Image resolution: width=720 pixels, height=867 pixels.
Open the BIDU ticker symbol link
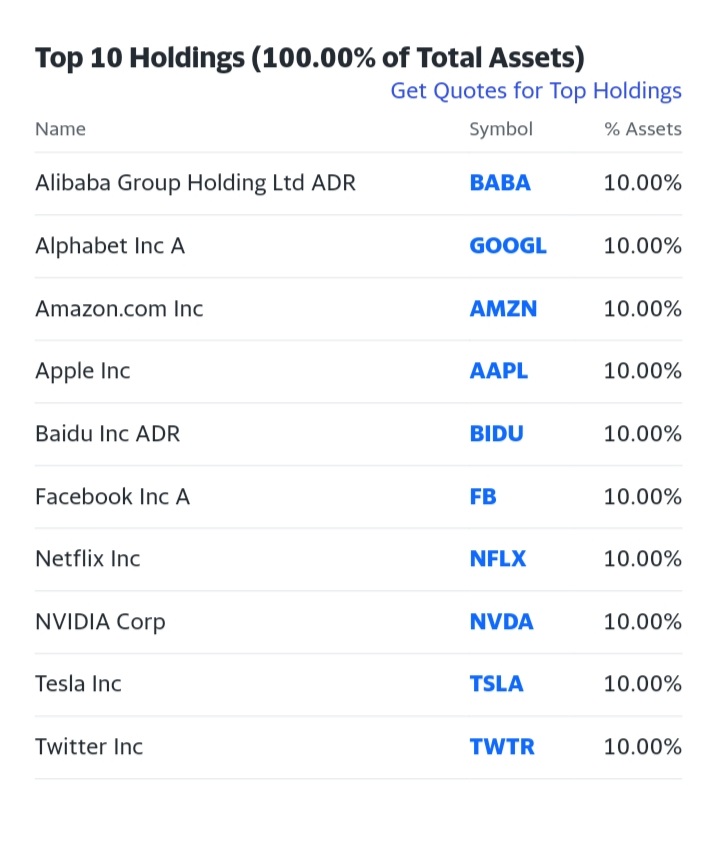(497, 434)
